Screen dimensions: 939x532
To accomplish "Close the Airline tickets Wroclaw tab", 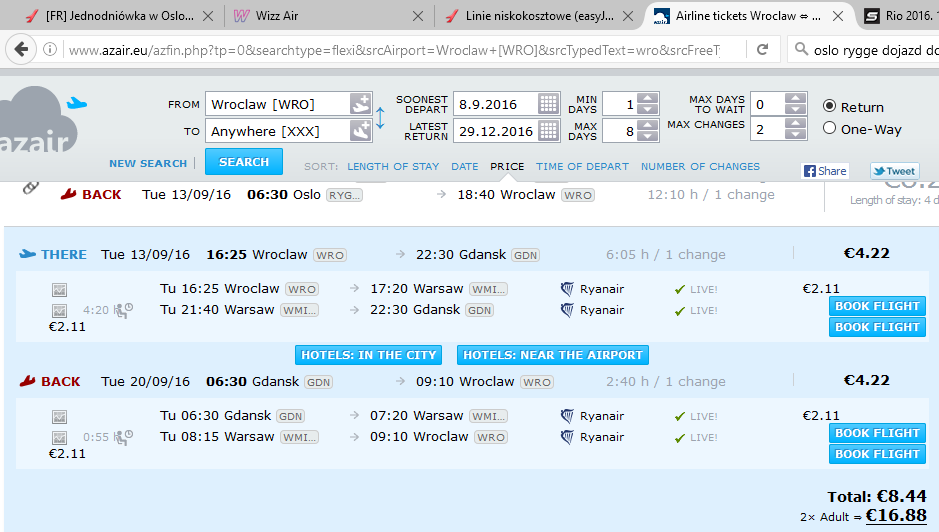I will click(x=838, y=16).
